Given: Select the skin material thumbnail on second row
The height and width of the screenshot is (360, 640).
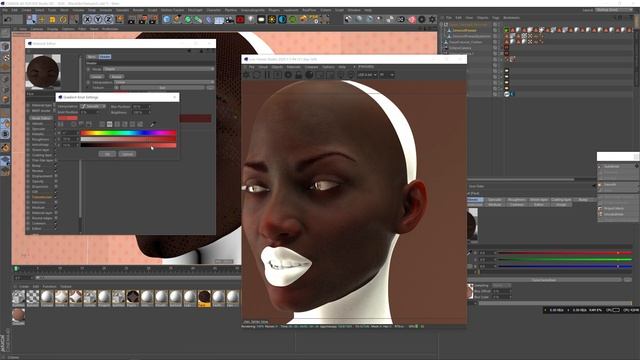Looking at the screenshot, I should (18, 316).
